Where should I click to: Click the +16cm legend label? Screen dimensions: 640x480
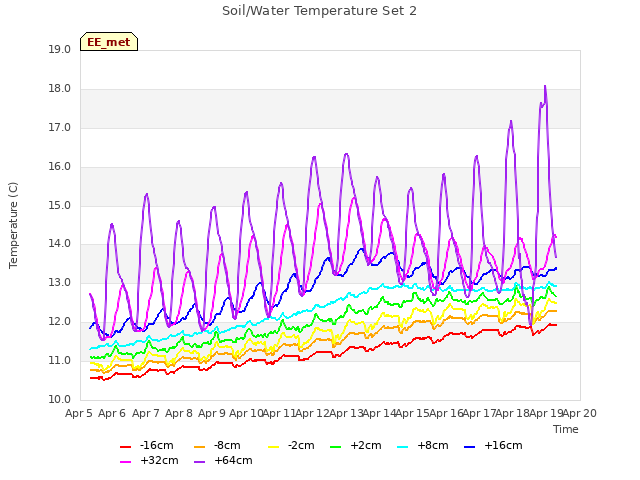(x=503, y=445)
